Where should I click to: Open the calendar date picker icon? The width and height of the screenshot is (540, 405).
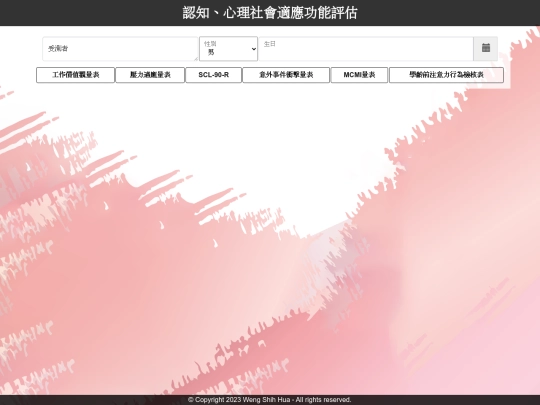[x=486, y=49]
